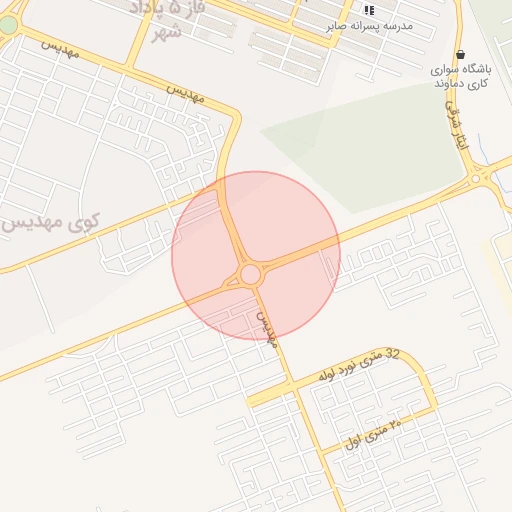Click the large green park area
This screenshot has width=512, height=512.
coord(363,147)
